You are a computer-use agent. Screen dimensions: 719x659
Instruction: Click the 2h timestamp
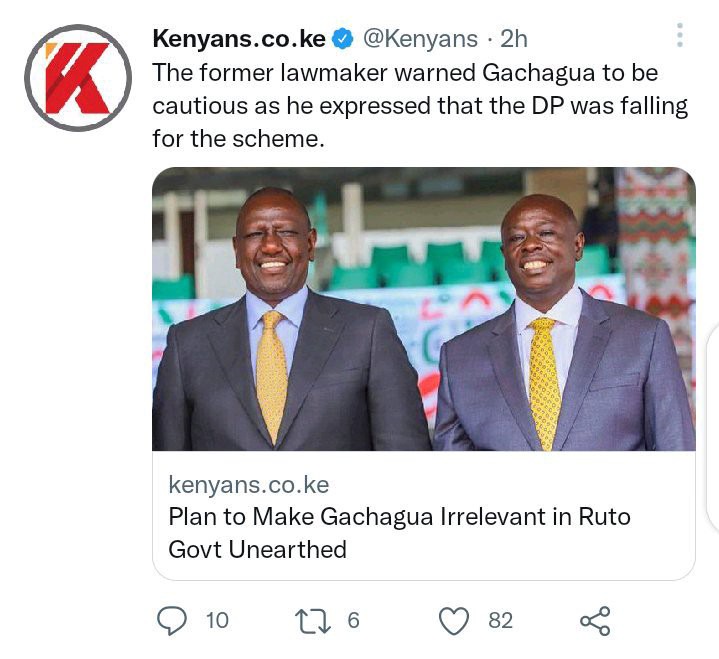(514, 39)
